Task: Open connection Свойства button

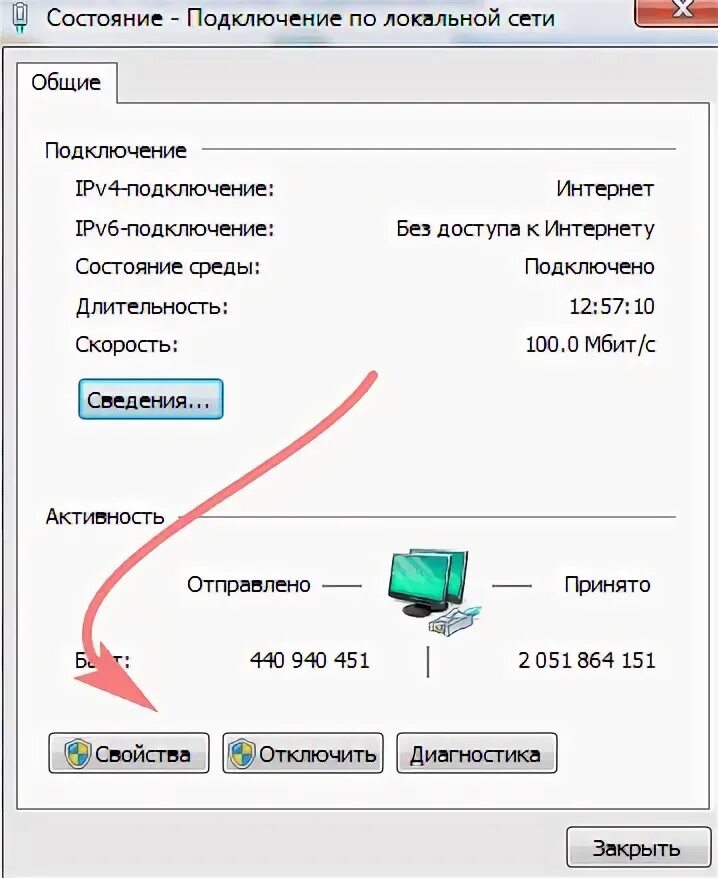Action: click(x=129, y=753)
